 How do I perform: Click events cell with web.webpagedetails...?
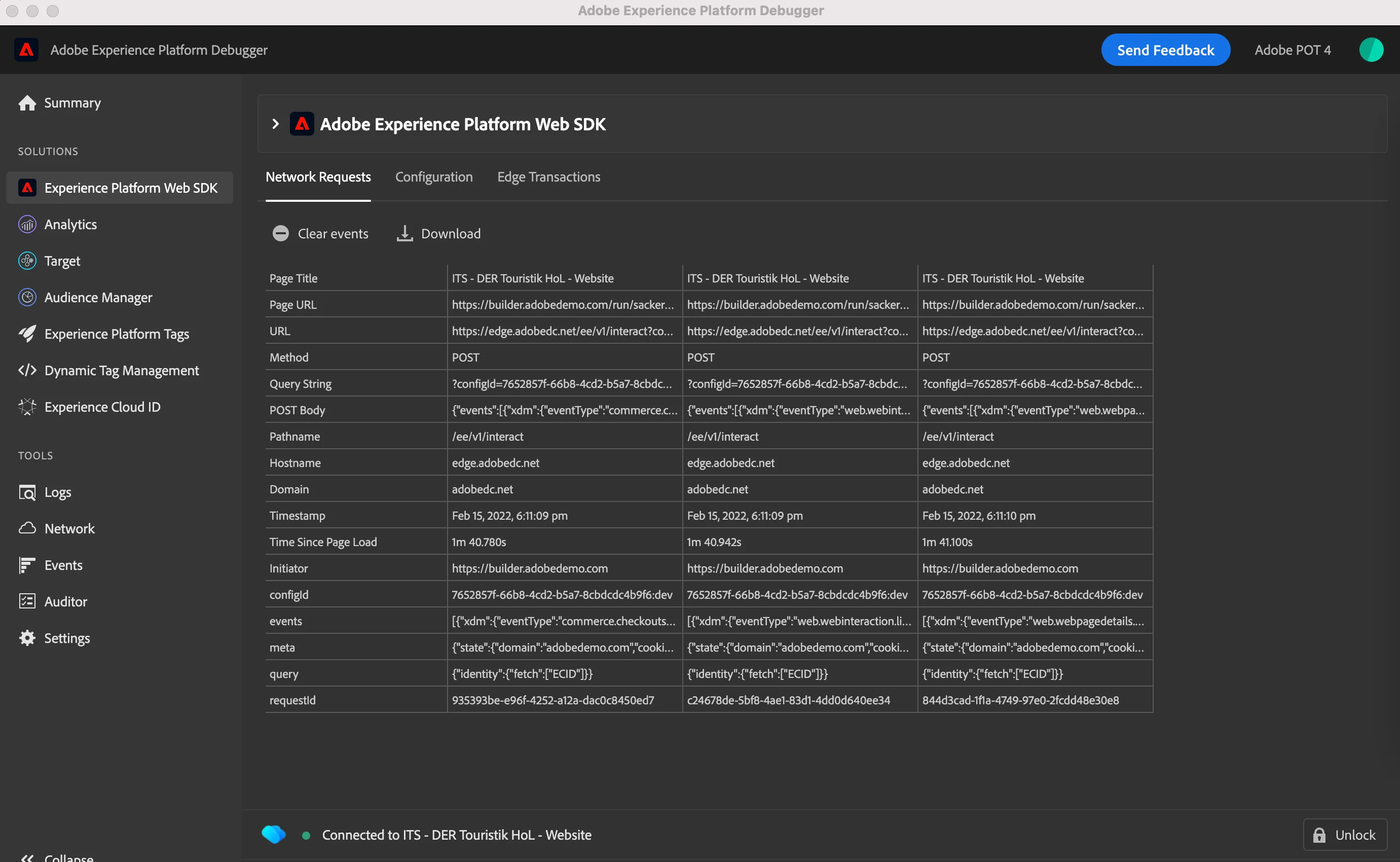click(1036, 621)
